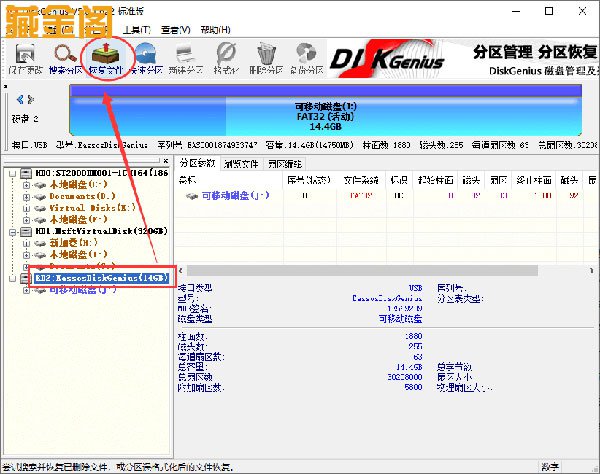Click the 可移动磁盘 disk type value
Screen dimensions: 600x474
(401, 318)
